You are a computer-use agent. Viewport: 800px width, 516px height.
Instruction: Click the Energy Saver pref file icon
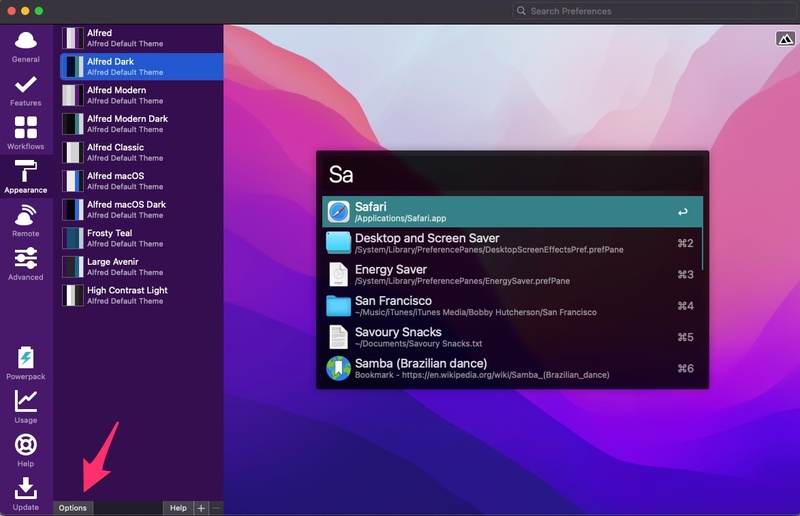[338, 275]
